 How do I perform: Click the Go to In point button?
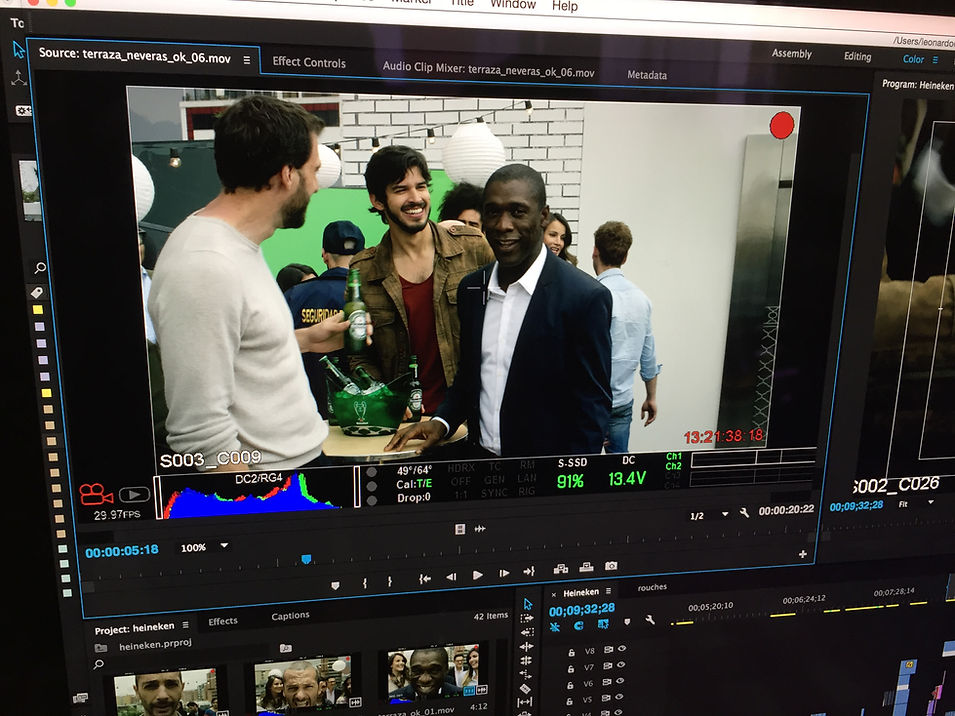425,578
